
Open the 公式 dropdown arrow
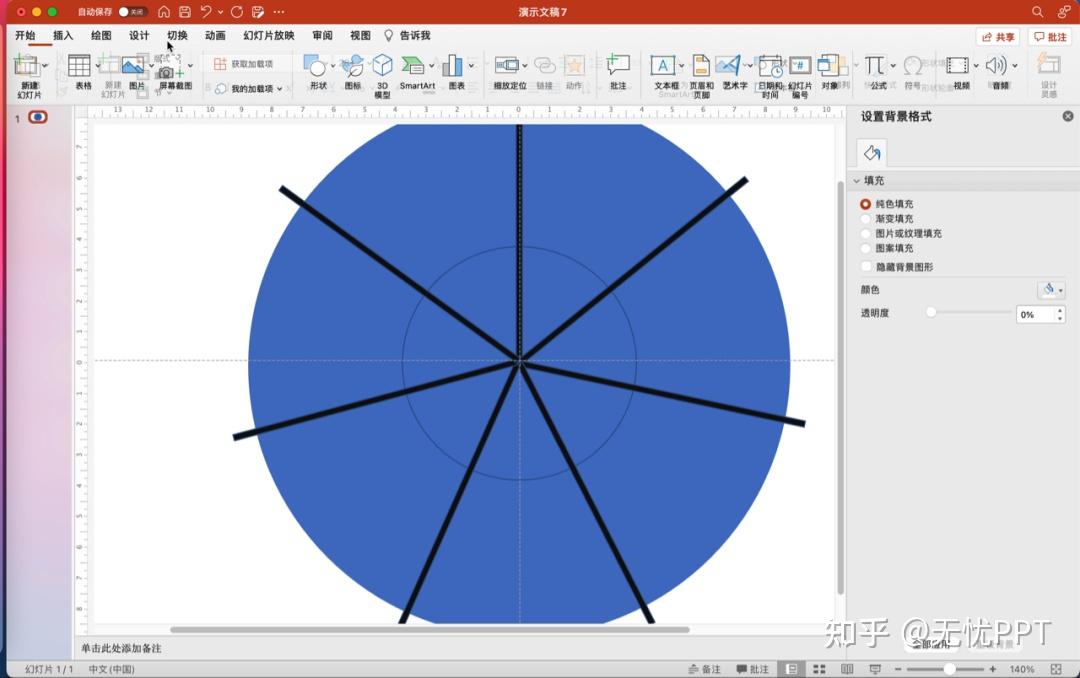click(x=893, y=66)
